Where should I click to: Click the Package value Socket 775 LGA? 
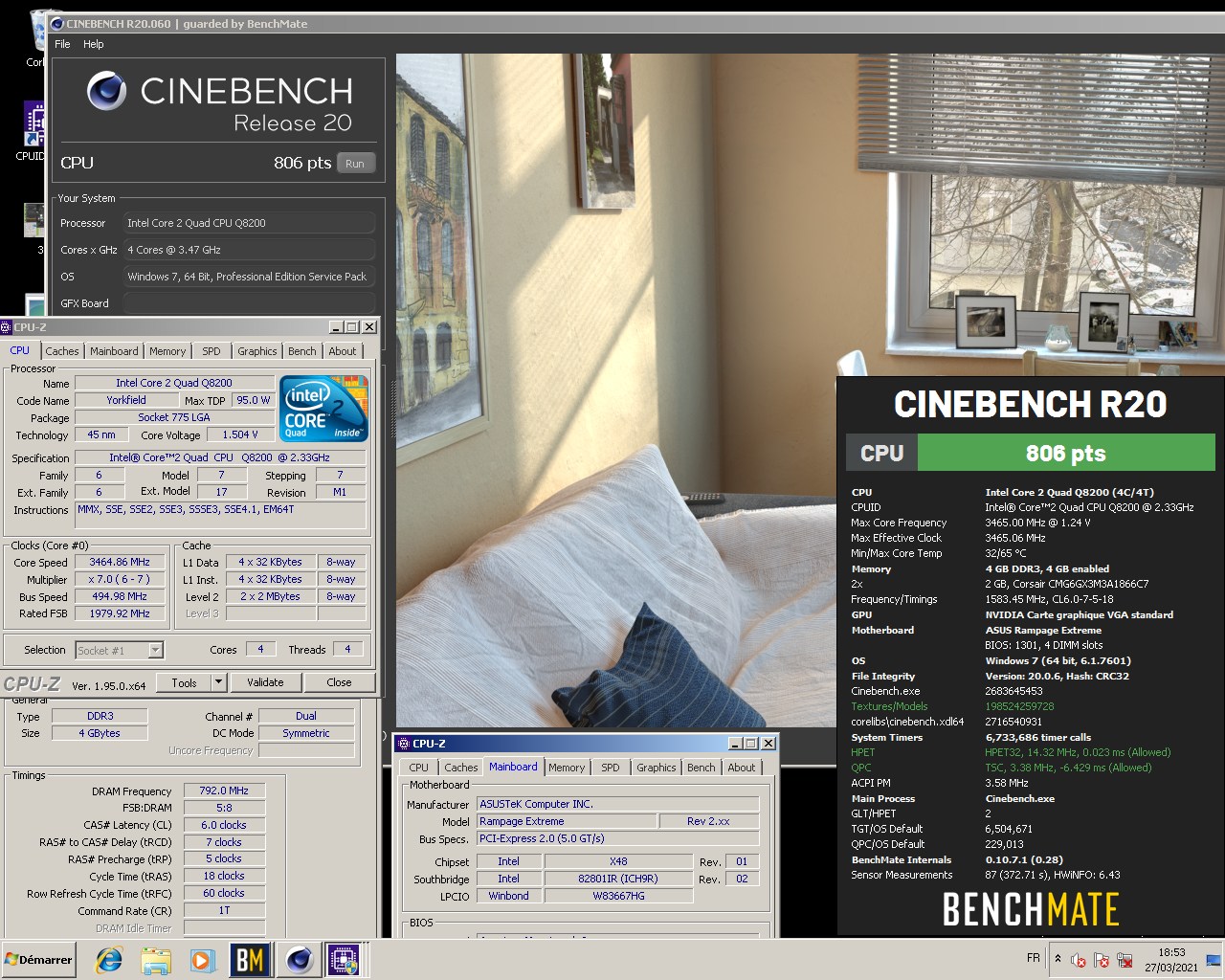coord(174,417)
